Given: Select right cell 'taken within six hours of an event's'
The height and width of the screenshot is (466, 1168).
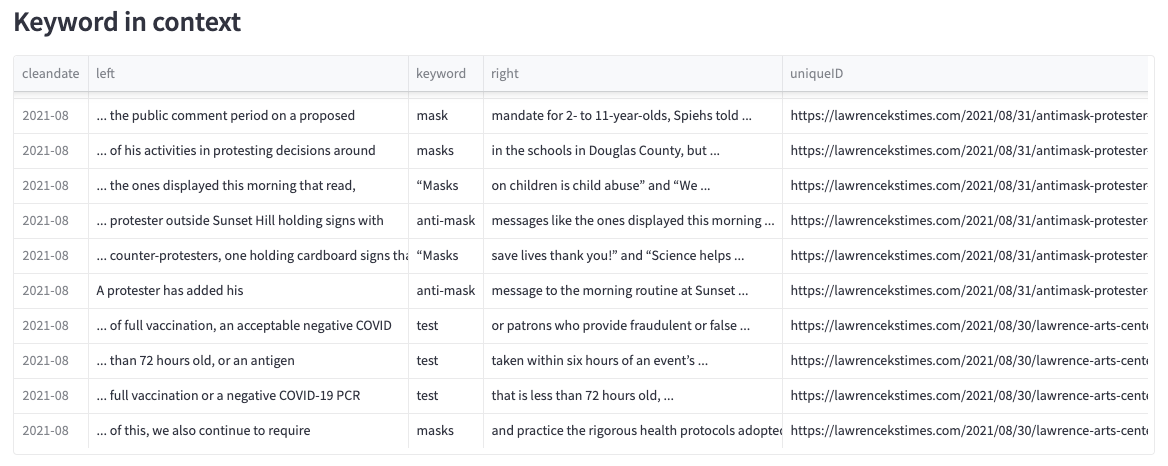Looking at the screenshot, I should [632, 360].
